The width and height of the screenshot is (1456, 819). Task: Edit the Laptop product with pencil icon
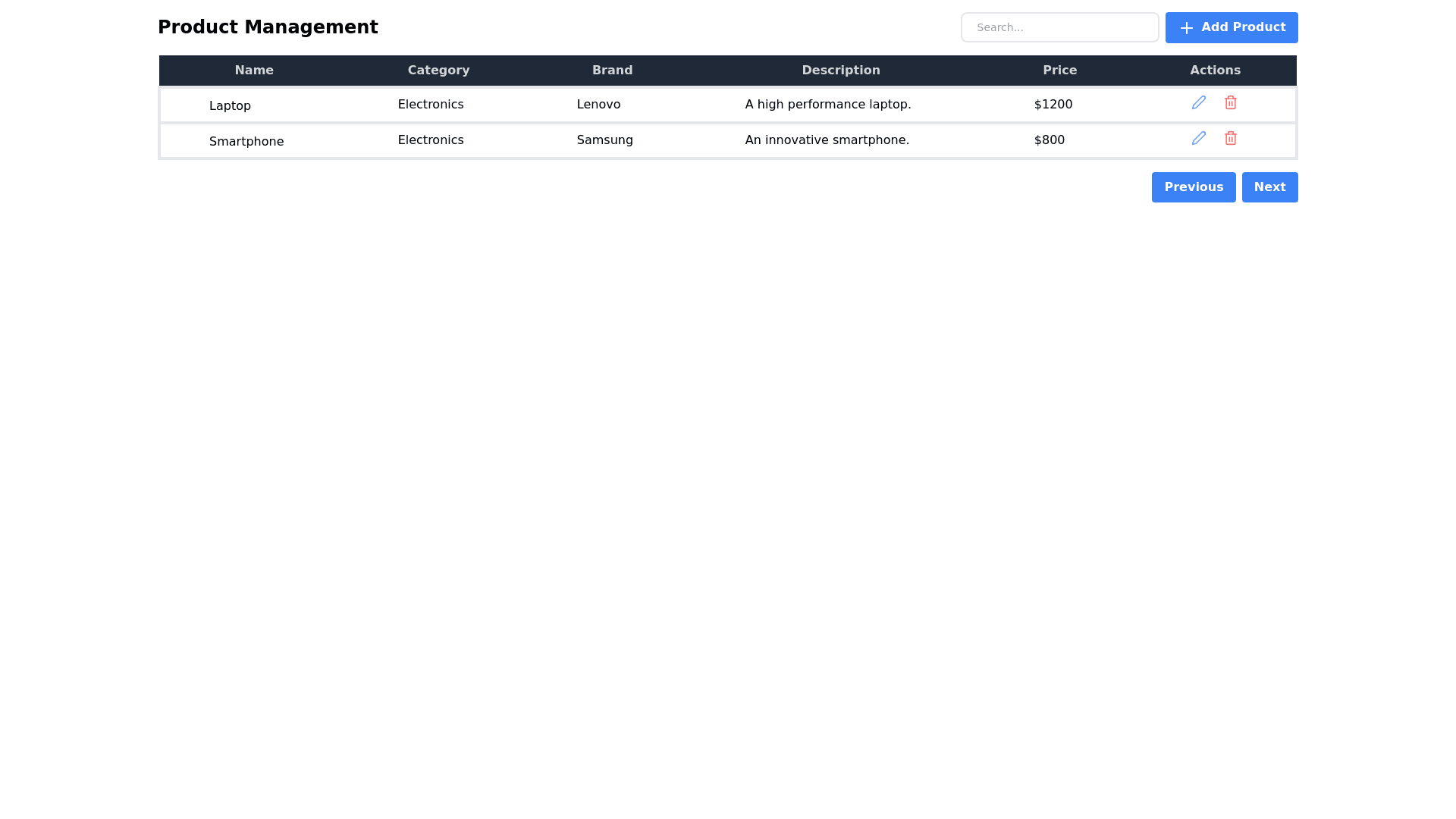click(1198, 102)
